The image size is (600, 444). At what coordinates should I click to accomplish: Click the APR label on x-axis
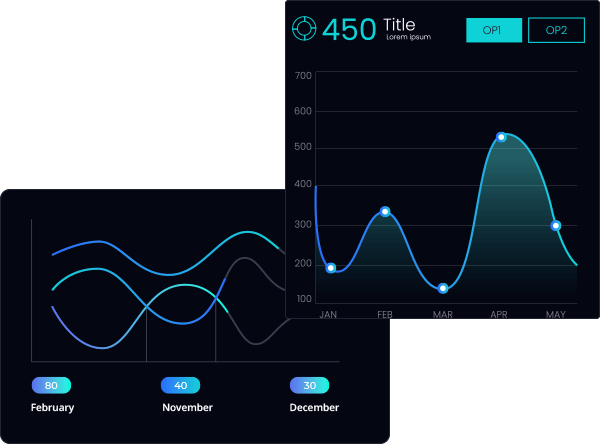(x=498, y=315)
